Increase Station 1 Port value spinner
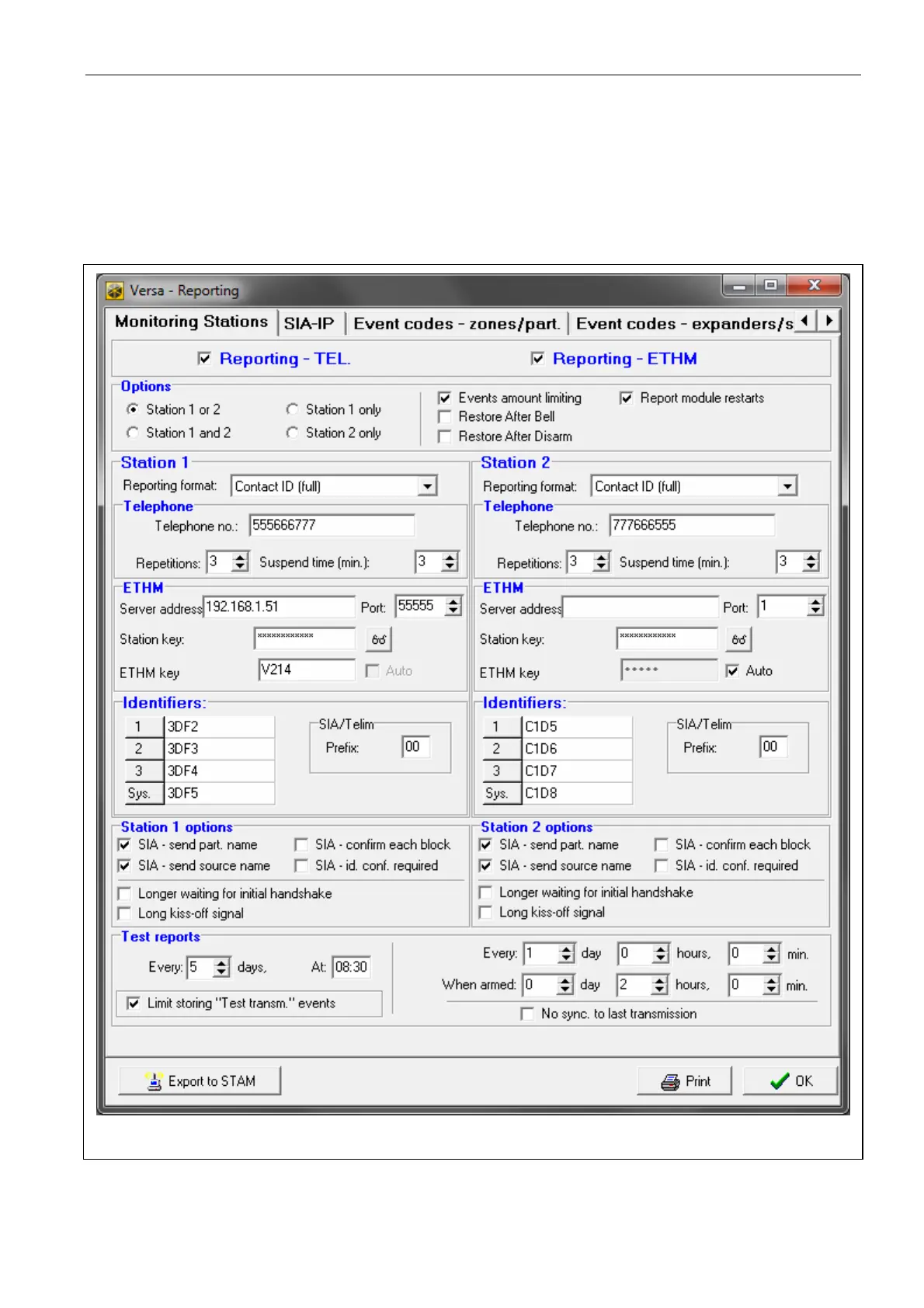The width and height of the screenshot is (924, 1308). pyautogui.click(x=454, y=602)
